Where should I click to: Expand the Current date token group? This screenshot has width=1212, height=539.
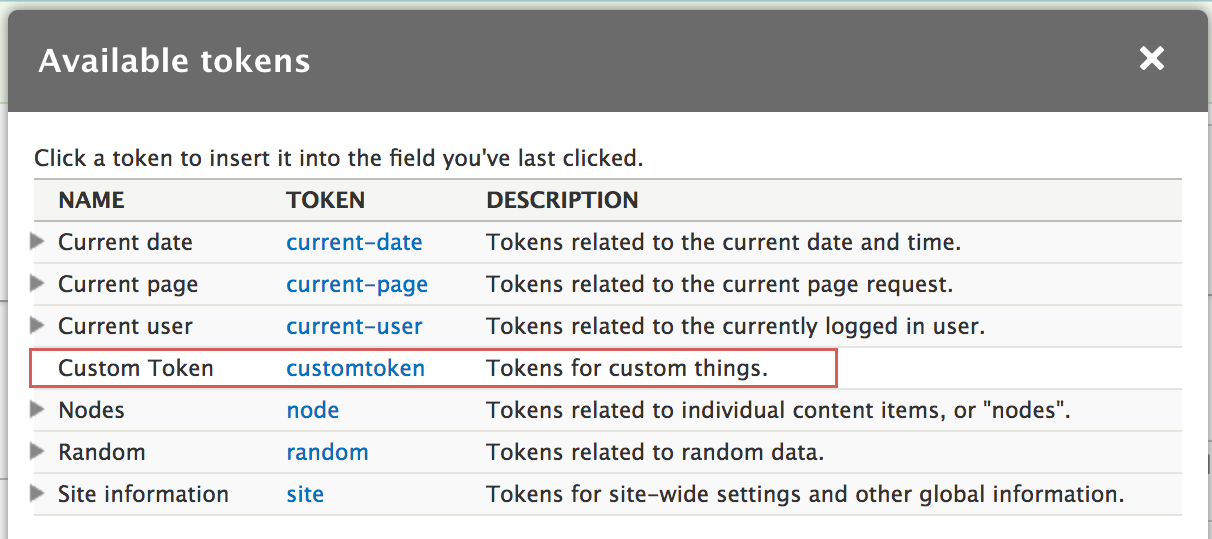(38, 242)
